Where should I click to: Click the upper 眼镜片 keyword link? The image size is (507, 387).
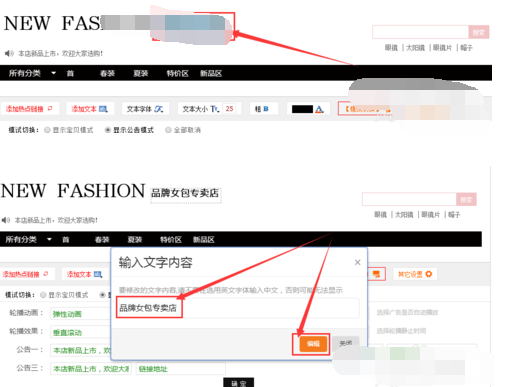[442, 48]
